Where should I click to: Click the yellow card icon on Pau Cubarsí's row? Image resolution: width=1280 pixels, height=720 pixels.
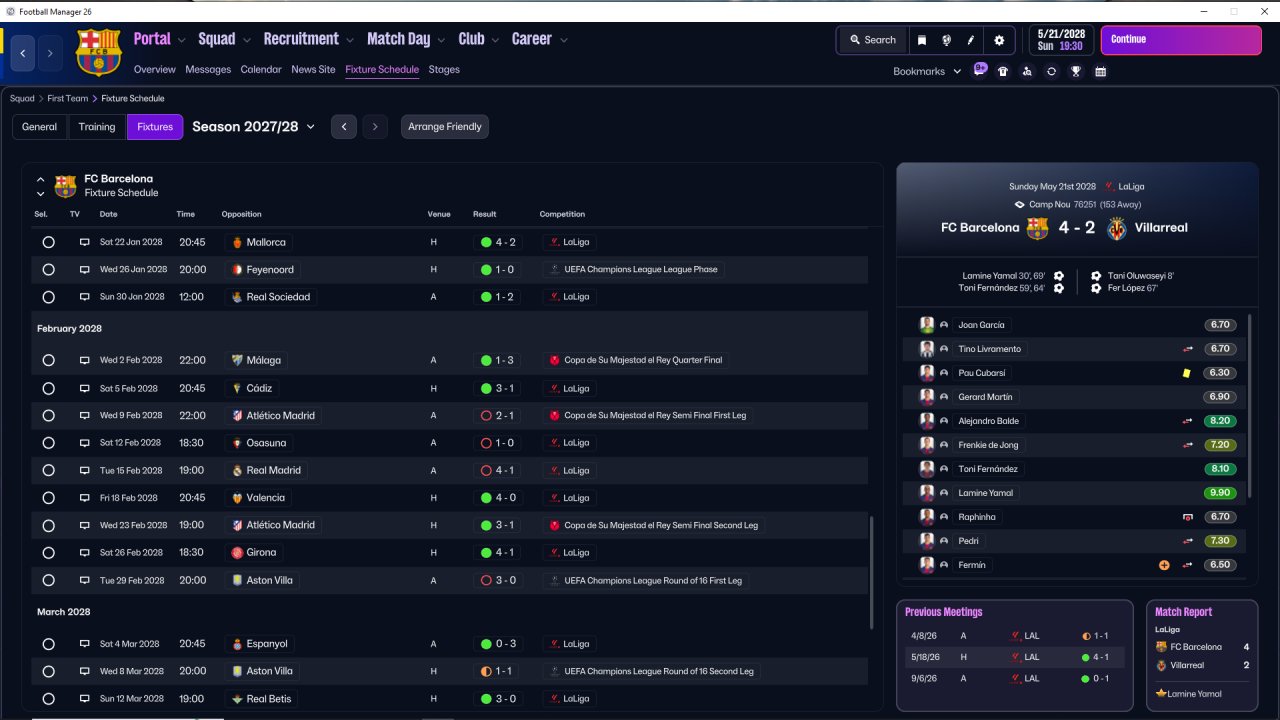(x=1187, y=373)
